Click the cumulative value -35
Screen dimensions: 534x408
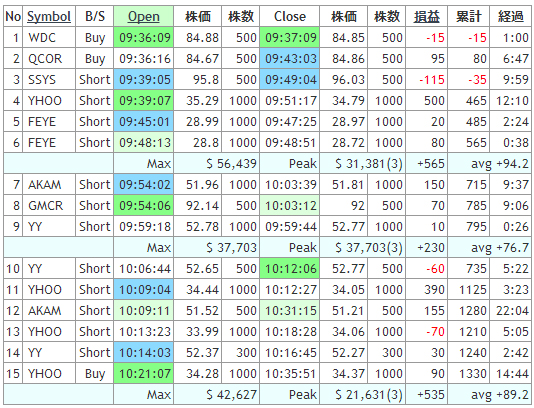[x=477, y=79]
